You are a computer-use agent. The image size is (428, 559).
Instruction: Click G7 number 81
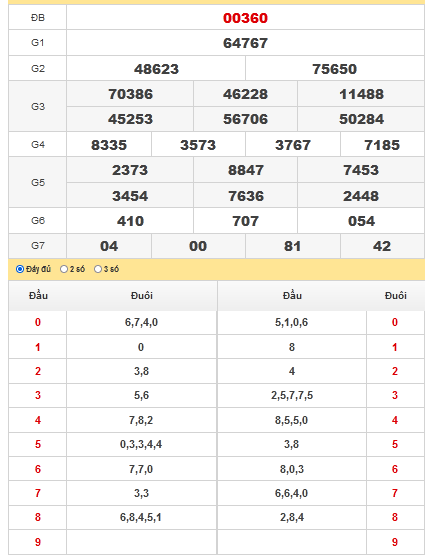(293, 246)
